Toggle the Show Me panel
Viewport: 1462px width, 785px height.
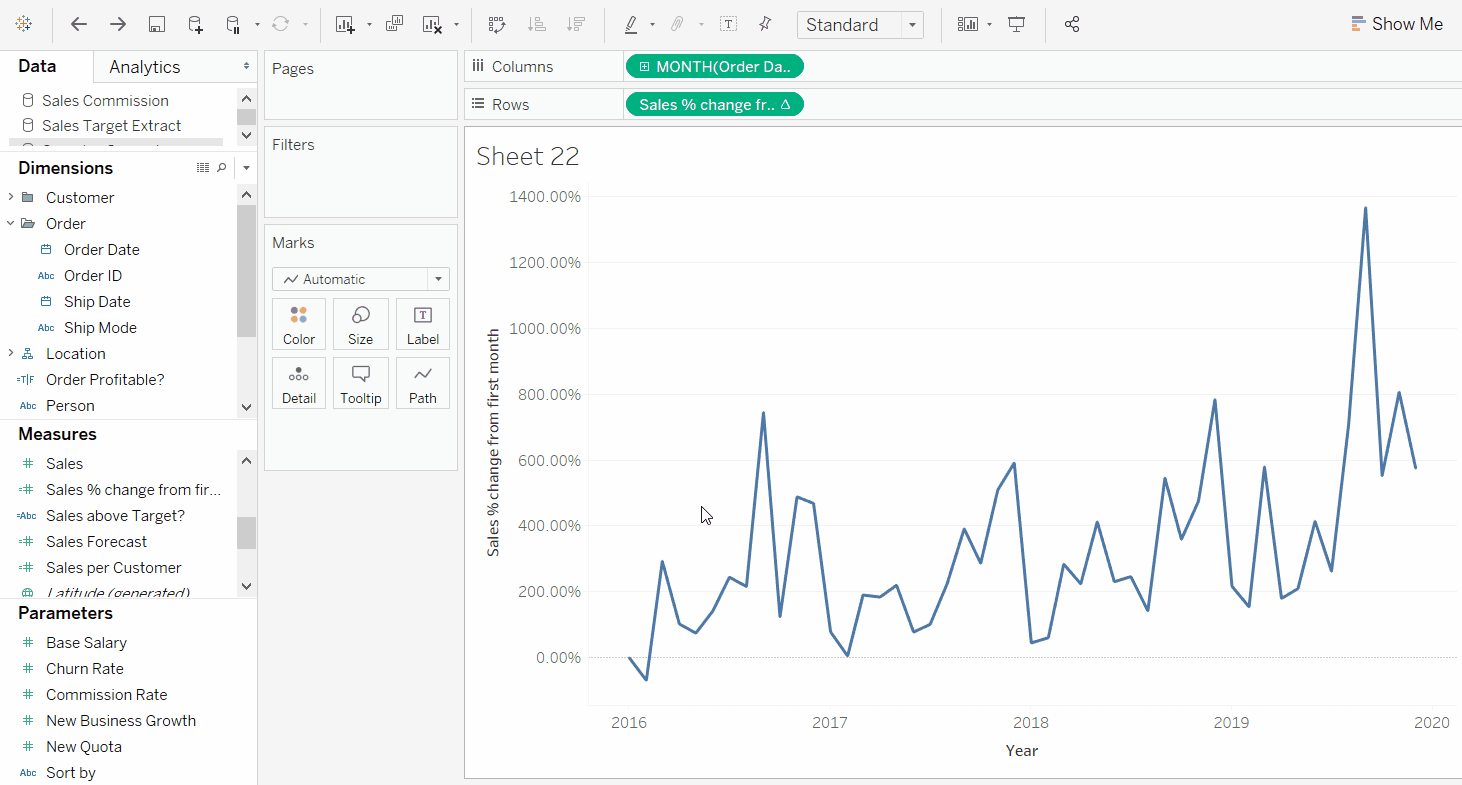tap(1396, 24)
